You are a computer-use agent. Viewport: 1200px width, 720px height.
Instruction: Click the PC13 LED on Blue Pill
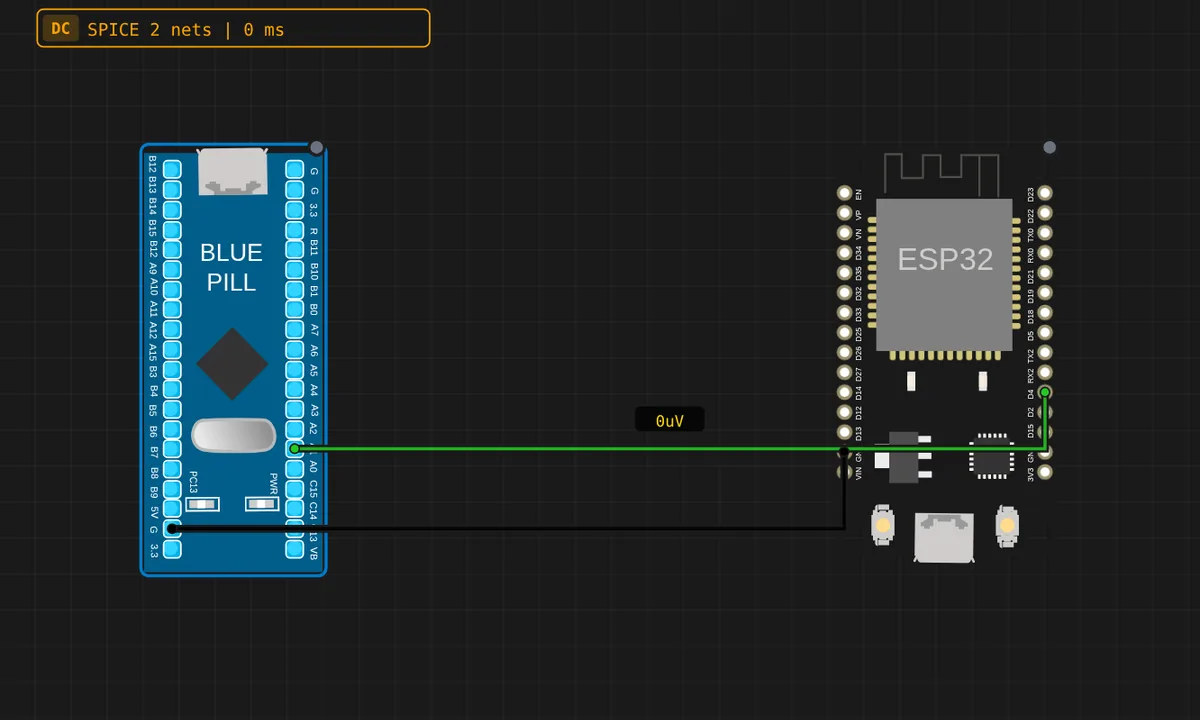201,504
